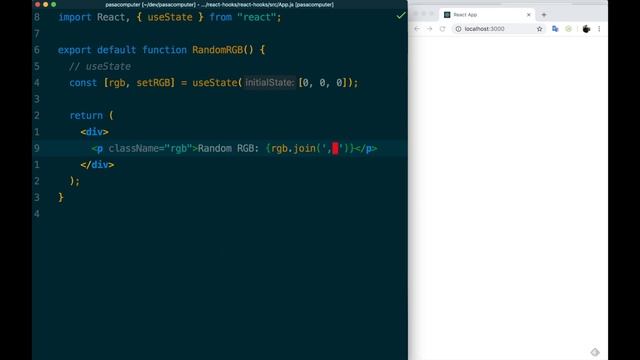Viewport: 640px width, 360px height.
Task: Click the small diamond icon at Chrome page bottom
Action: tap(595, 352)
